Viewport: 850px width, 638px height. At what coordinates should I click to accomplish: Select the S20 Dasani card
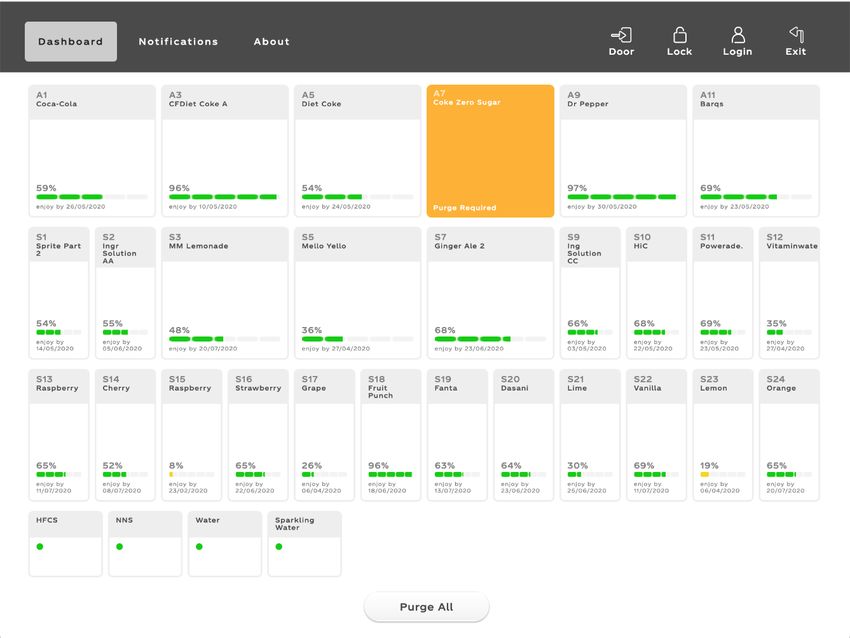pos(524,435)
